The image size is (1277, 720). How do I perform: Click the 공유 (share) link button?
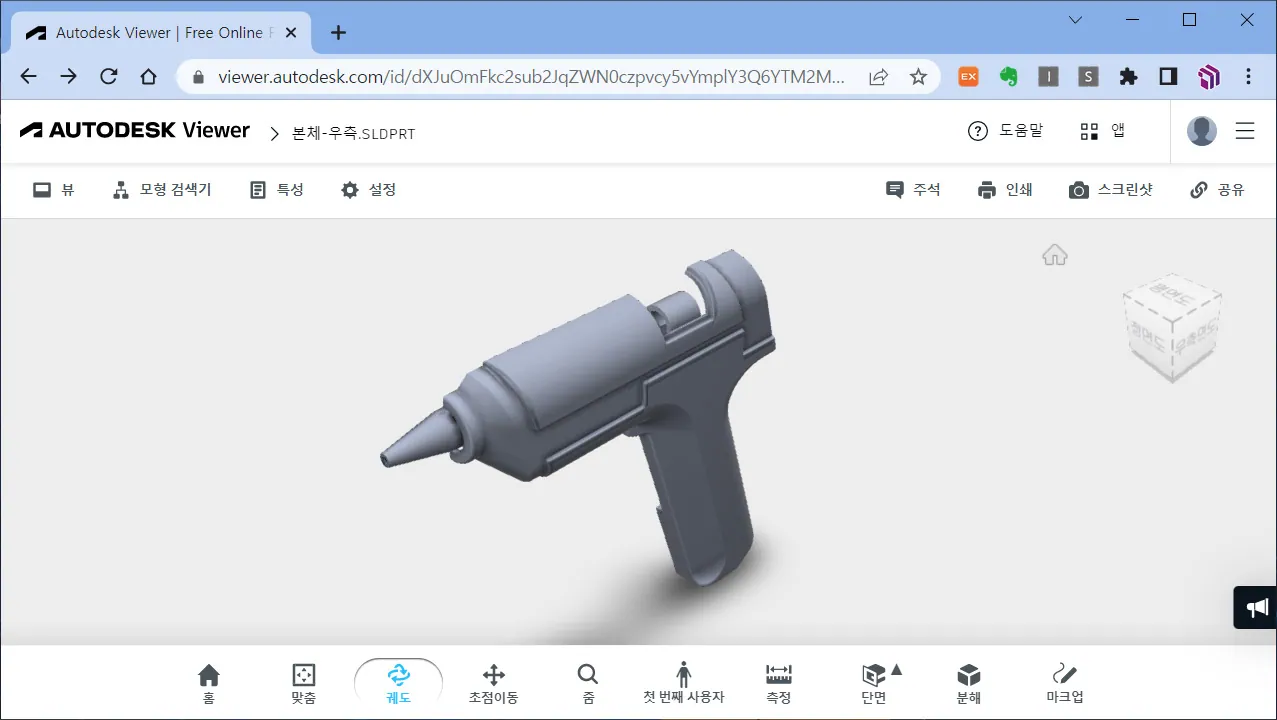click(1217, 189)
